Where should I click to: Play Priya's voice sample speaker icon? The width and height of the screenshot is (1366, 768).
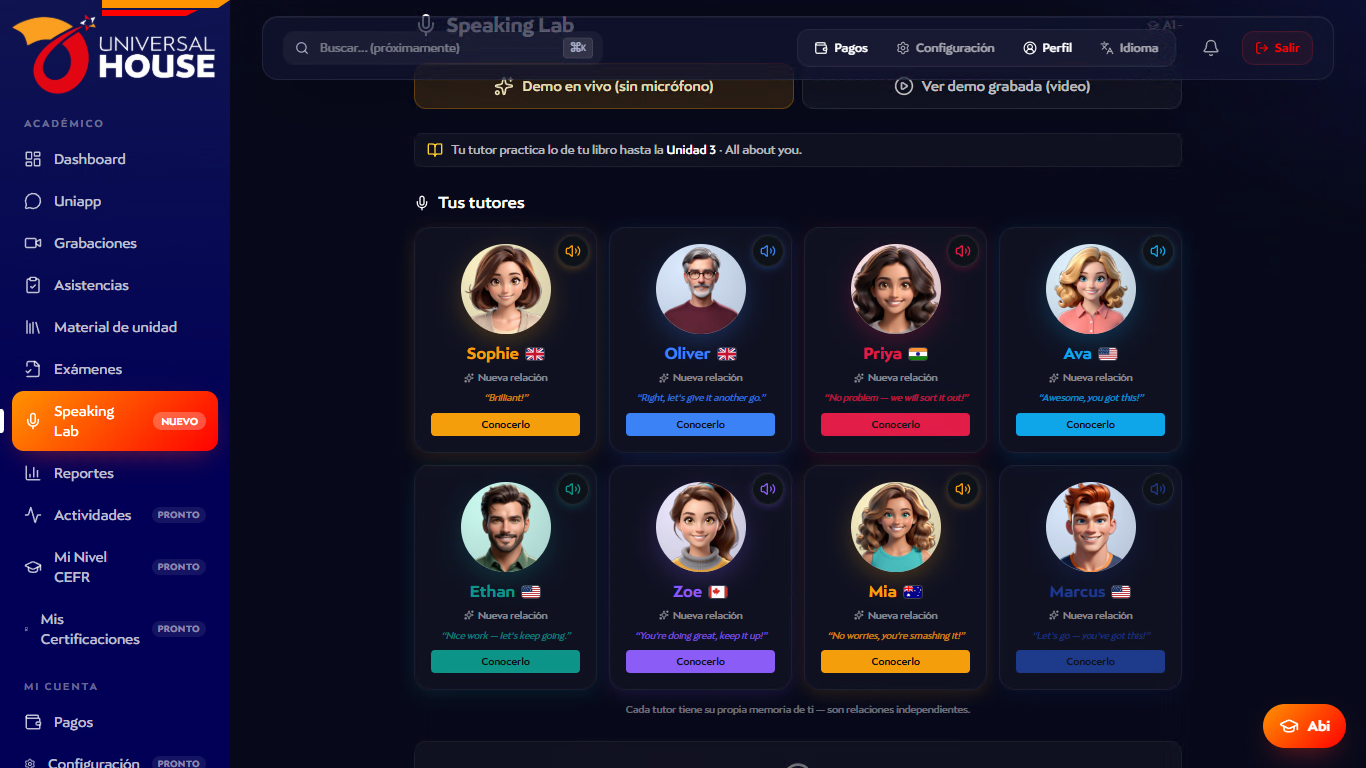[962, 251]
